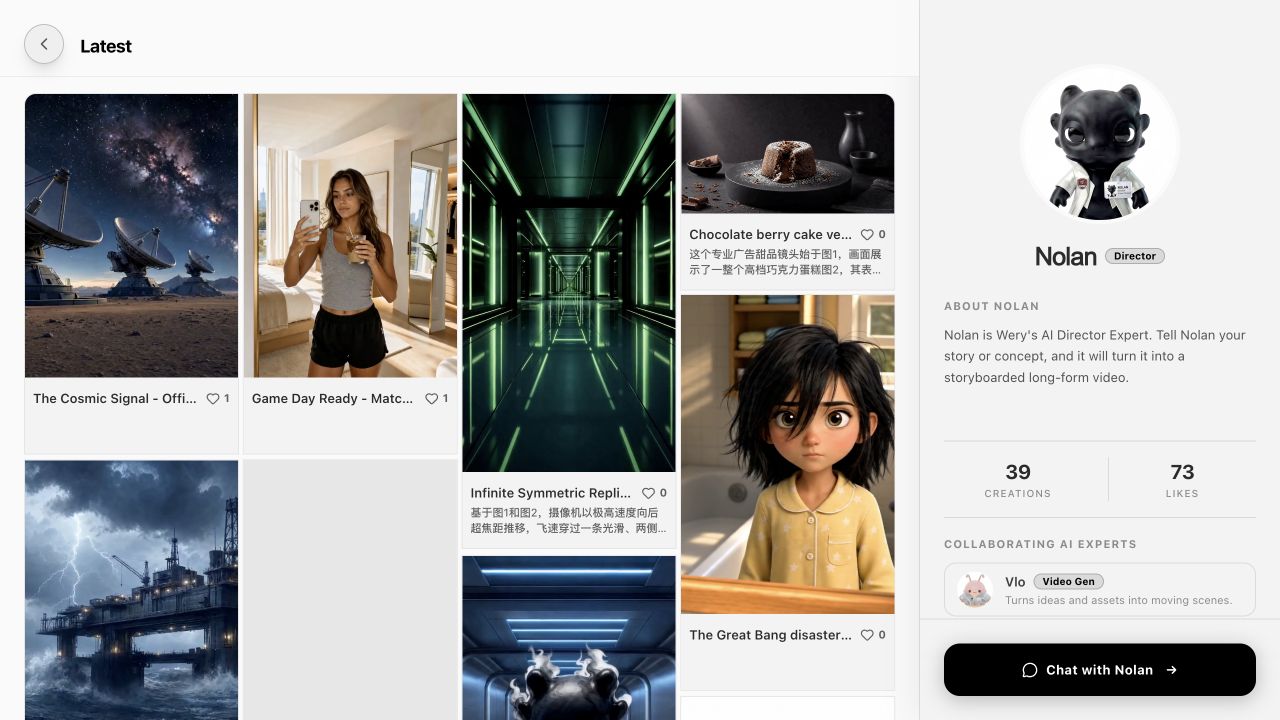Viewport: 1280px width, 720px height.
Task: Click the Nolan name heading
Action: click(x=1066, y=257)
